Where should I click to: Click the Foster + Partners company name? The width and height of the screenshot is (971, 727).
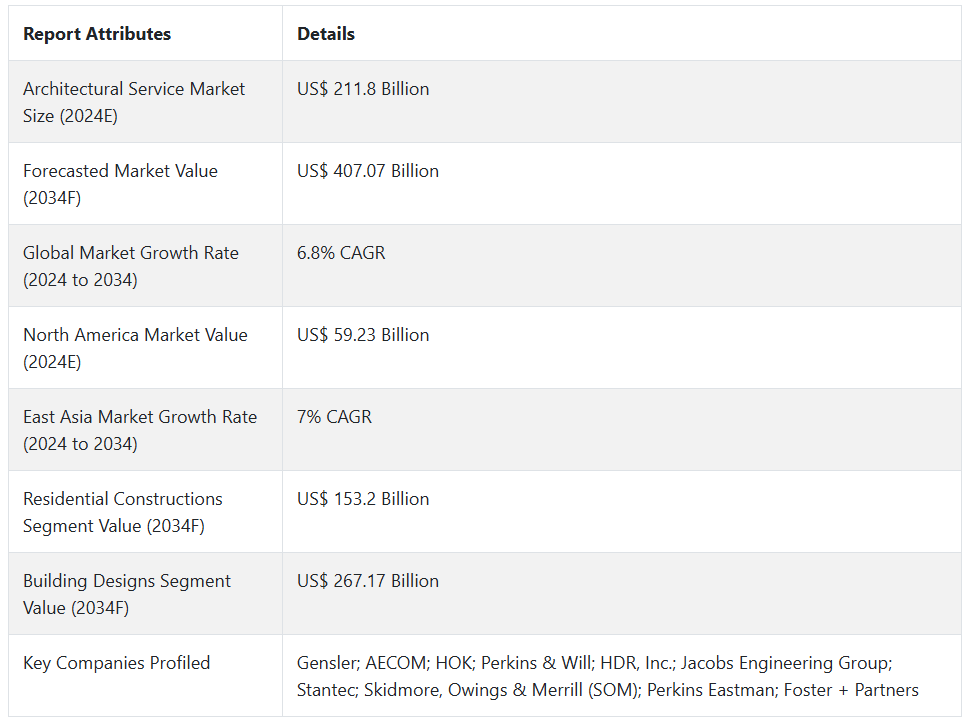[x=851, y=689]
